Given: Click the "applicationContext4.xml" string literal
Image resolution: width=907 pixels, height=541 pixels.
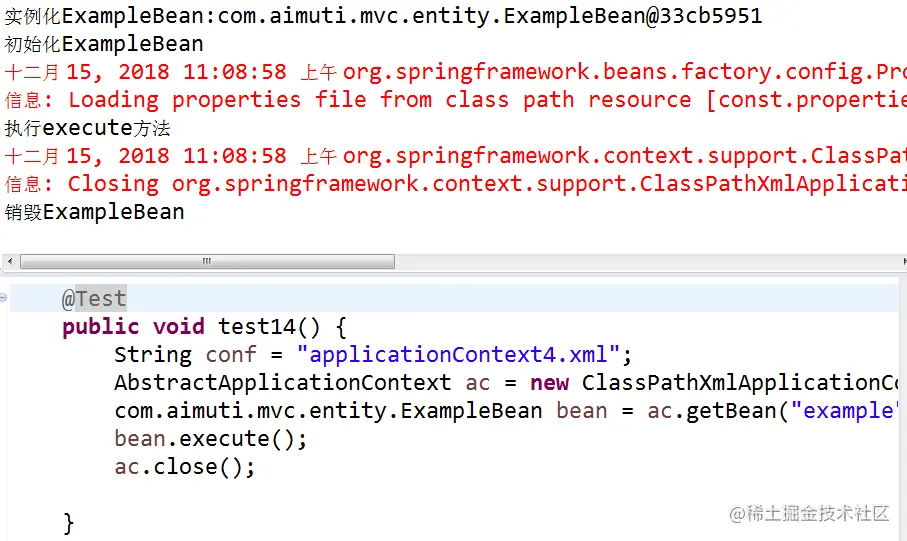Looking at the screenshot, I should click(458, 354).
